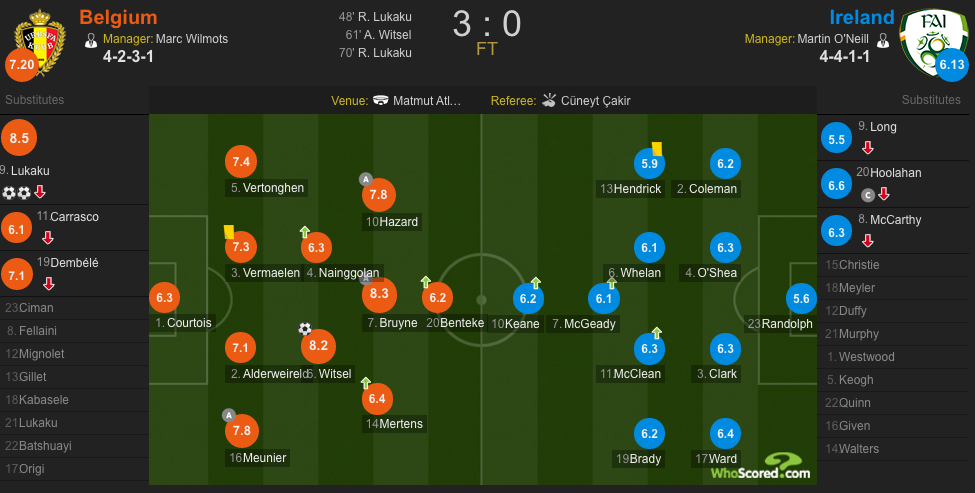This screenshot has width=975, height=493.
Task: Click Belgium's 7.20 team rating badge
Action: (x=21, y=65)
